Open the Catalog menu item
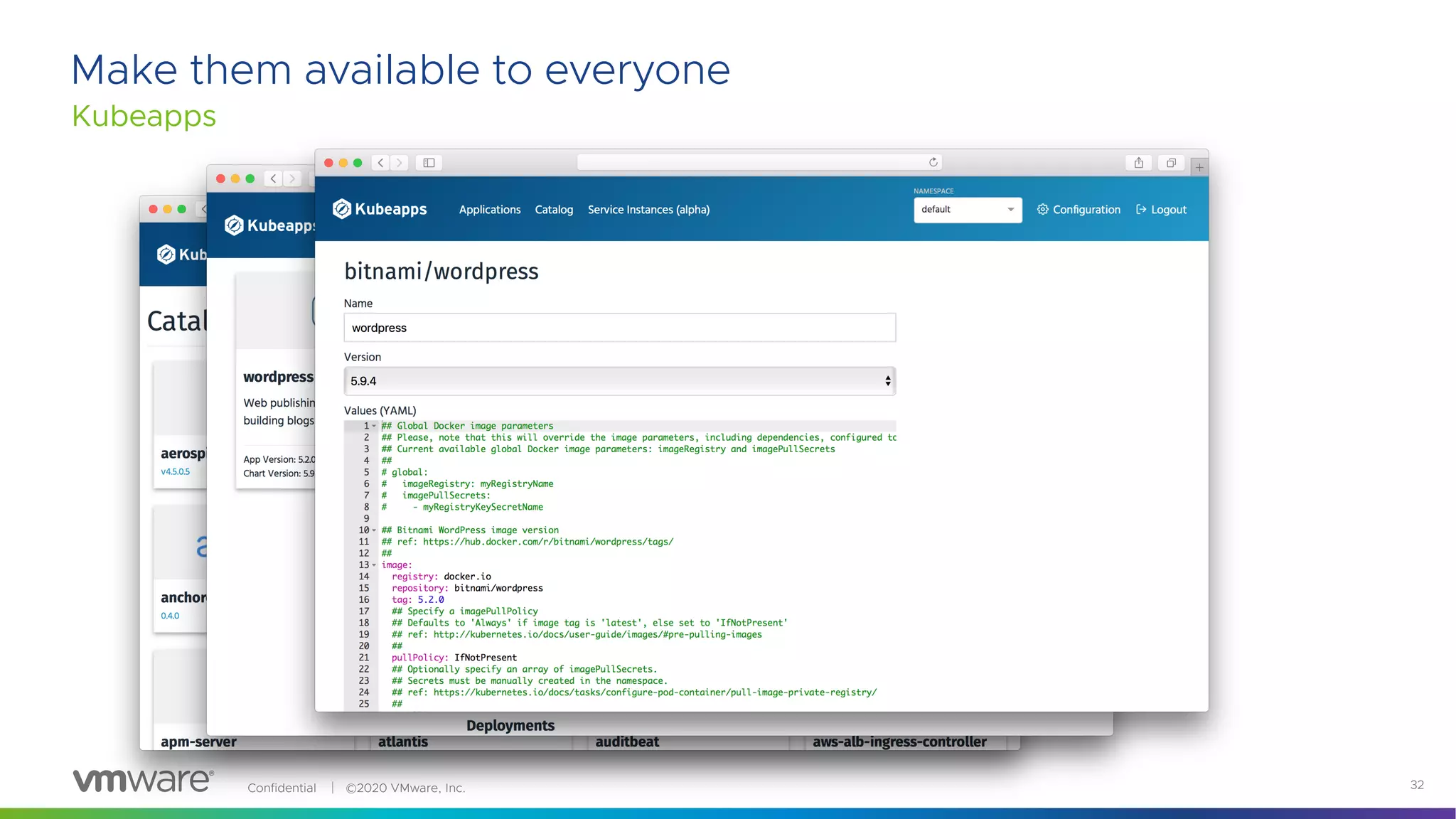This screenshot has width=1456, height=819. tap(554, 210)
